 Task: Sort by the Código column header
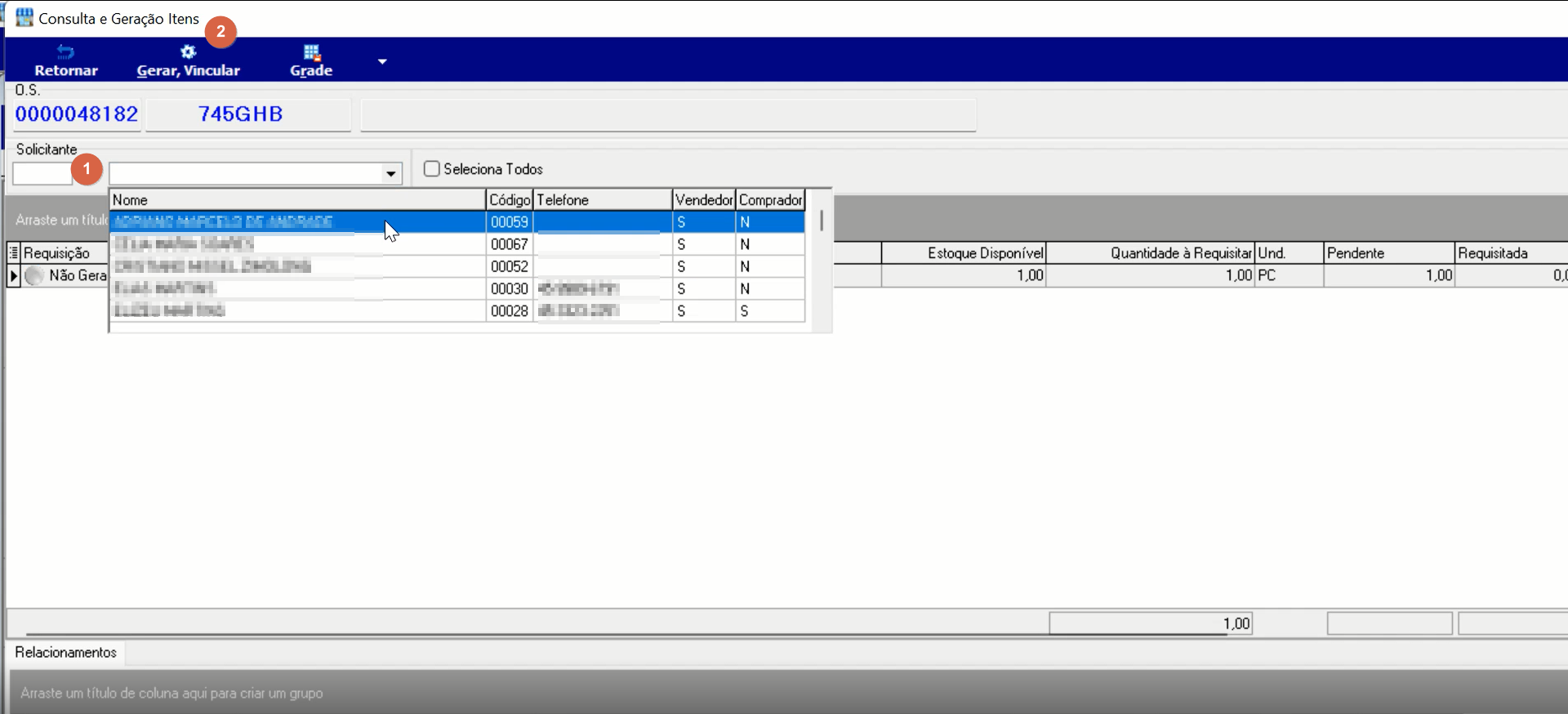[510, 200]
